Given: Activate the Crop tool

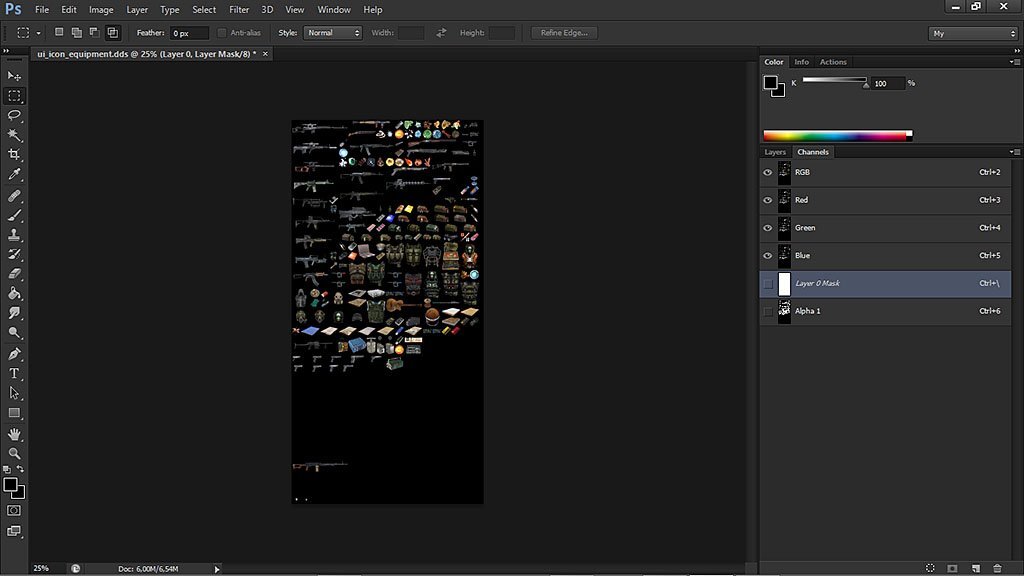Looking at the screenshot, I should [14, 155].
